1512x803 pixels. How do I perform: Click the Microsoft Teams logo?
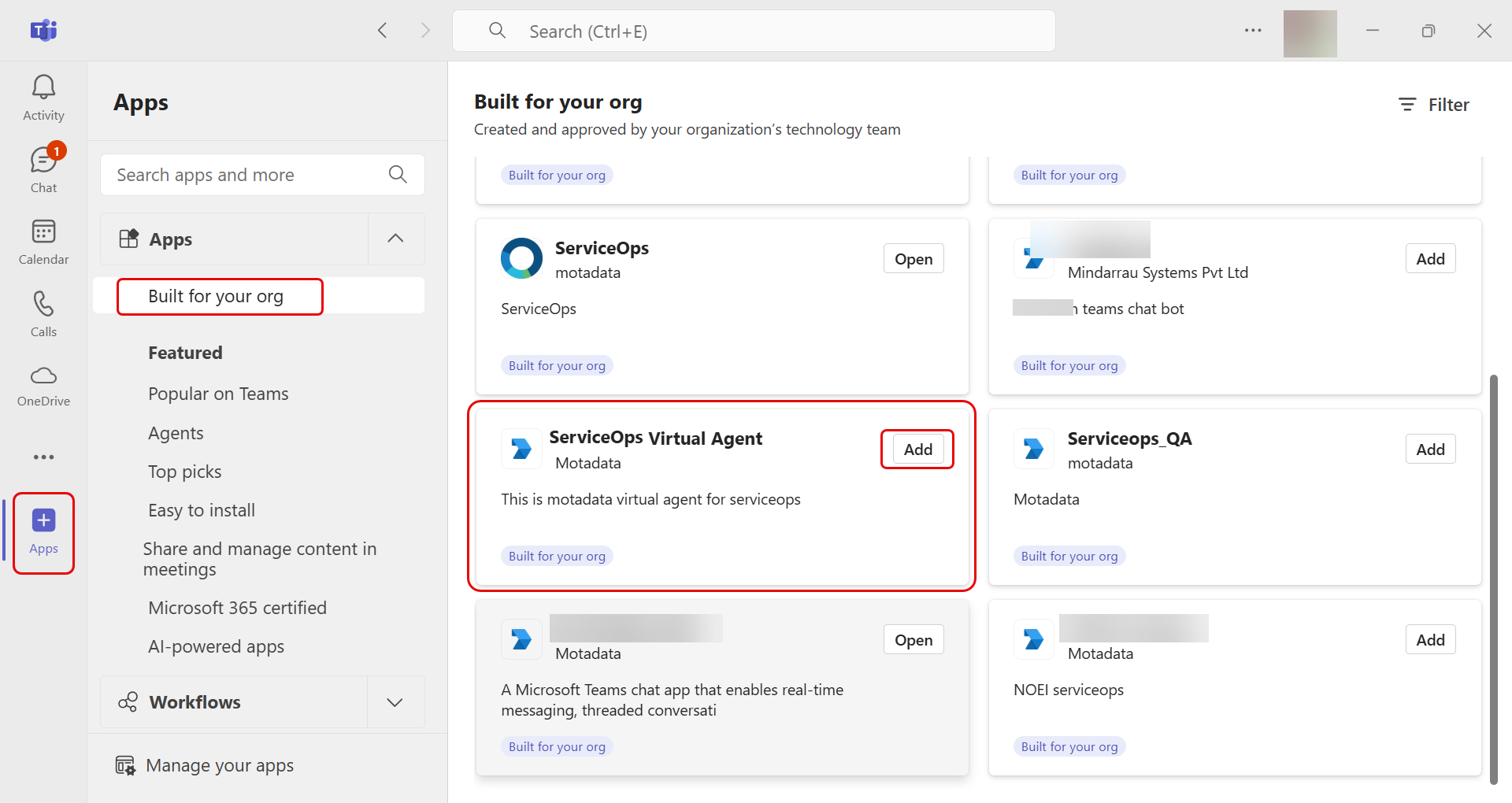pyautogui.click(x=43, y=31)
